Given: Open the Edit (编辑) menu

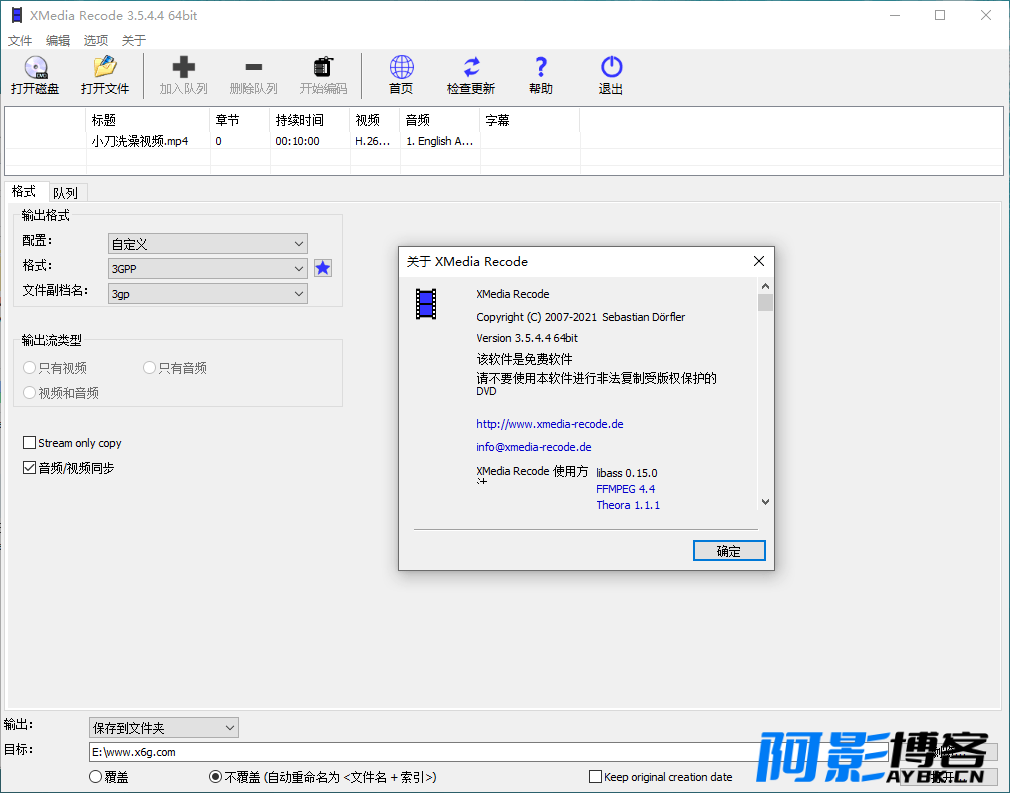Looking at the screenshot, I should point(58,41).
